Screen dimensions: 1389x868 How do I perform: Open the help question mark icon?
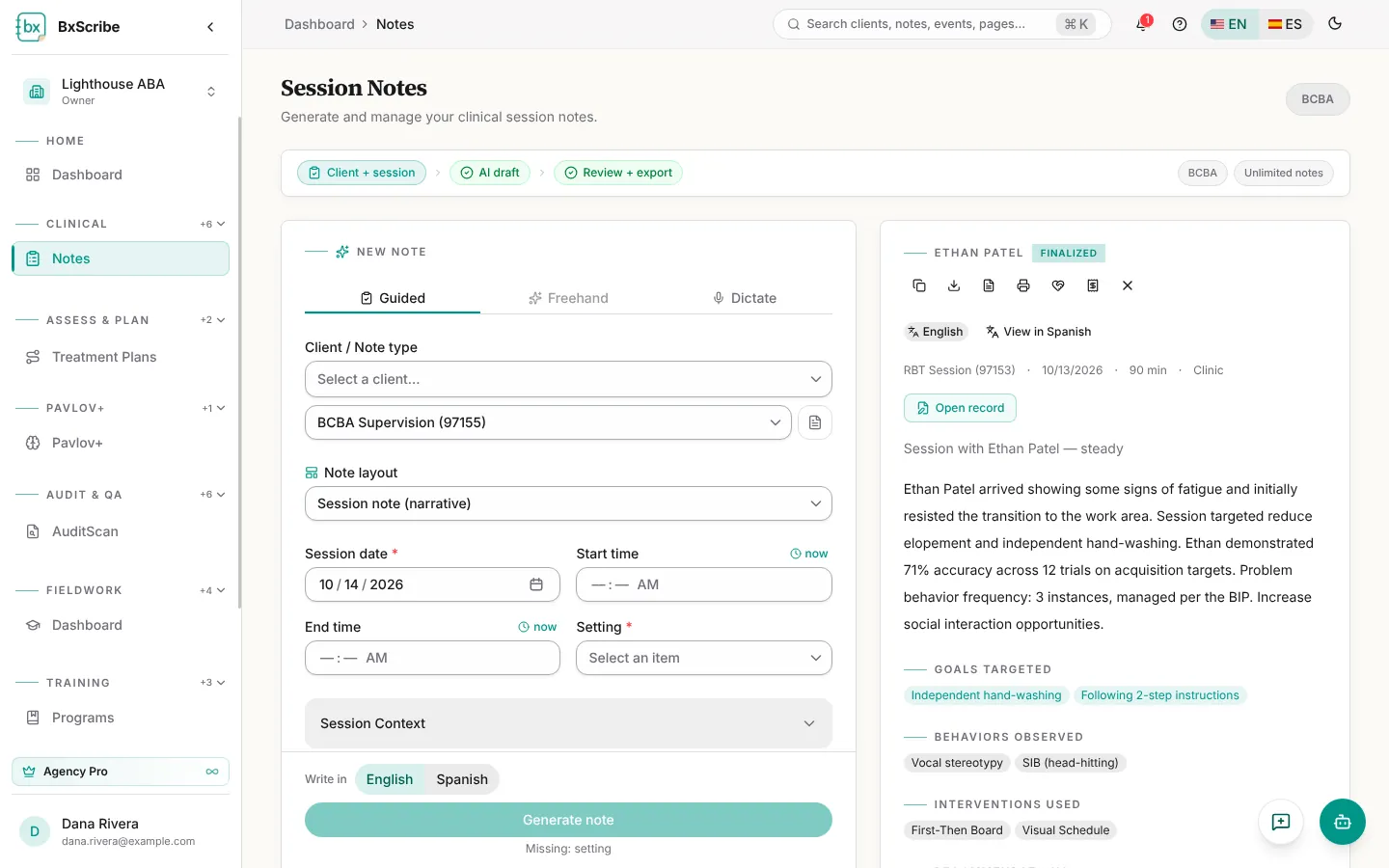coord(1179,24)
